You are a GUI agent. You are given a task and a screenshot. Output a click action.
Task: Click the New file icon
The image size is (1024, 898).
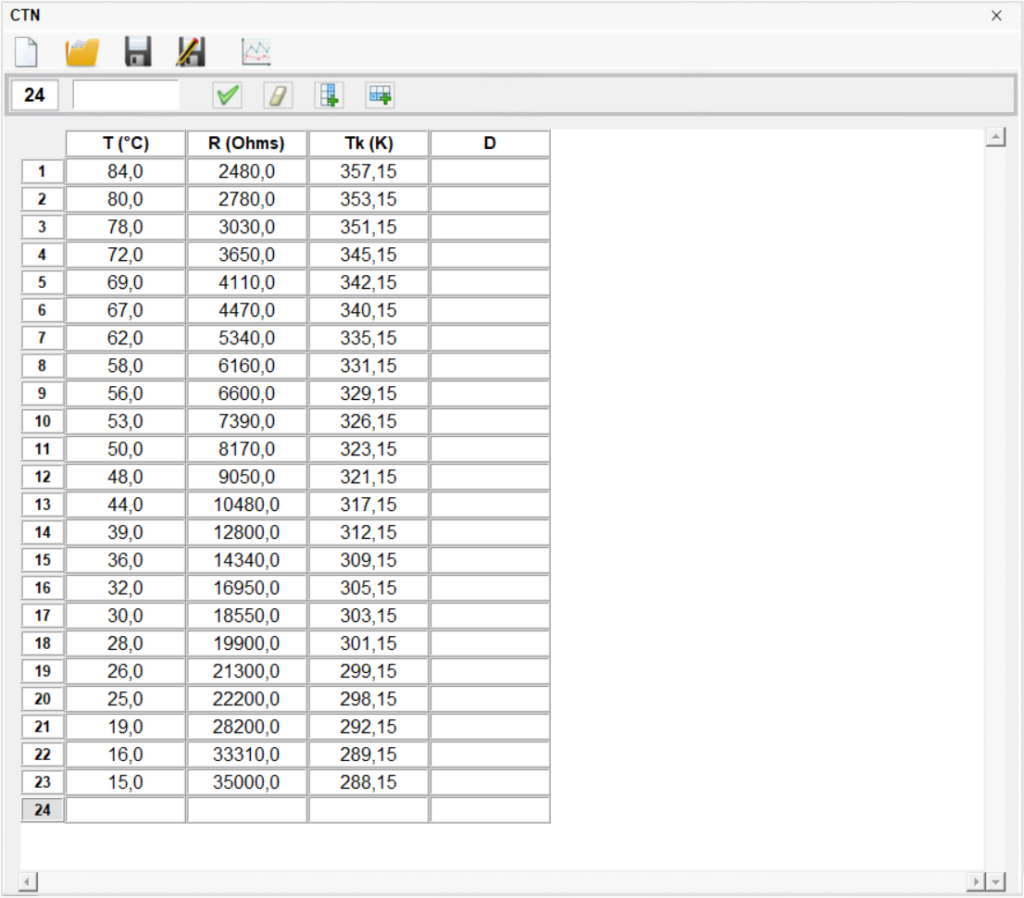26,52
